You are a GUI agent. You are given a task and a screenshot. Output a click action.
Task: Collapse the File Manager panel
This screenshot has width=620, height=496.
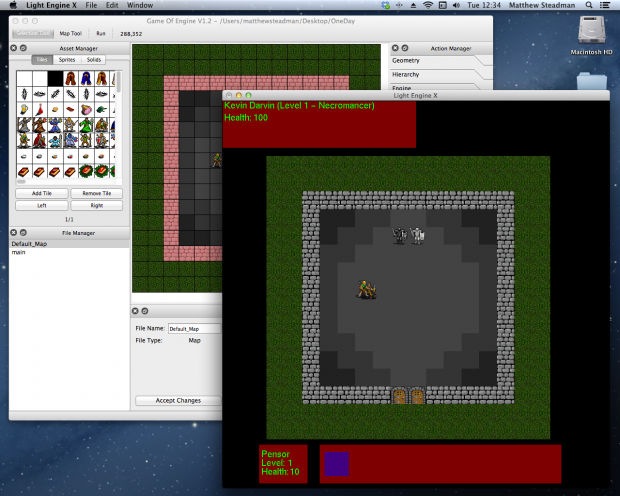23,233
